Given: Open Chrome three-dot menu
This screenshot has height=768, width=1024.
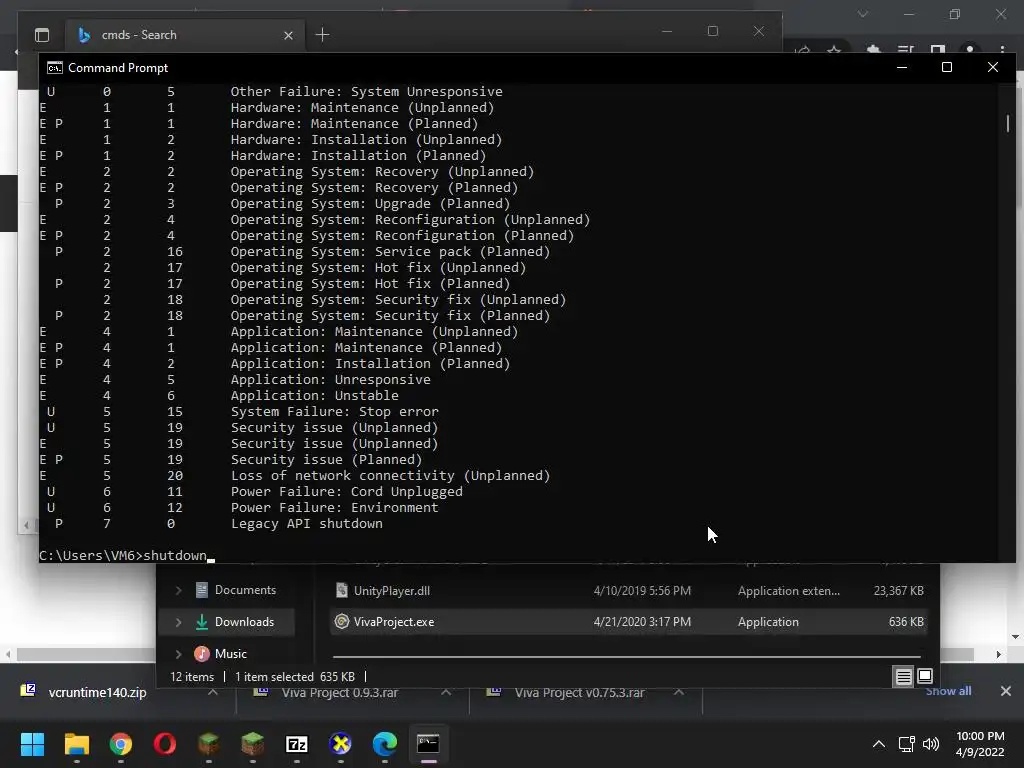Looking at the screenshot, I should 1002,50.
